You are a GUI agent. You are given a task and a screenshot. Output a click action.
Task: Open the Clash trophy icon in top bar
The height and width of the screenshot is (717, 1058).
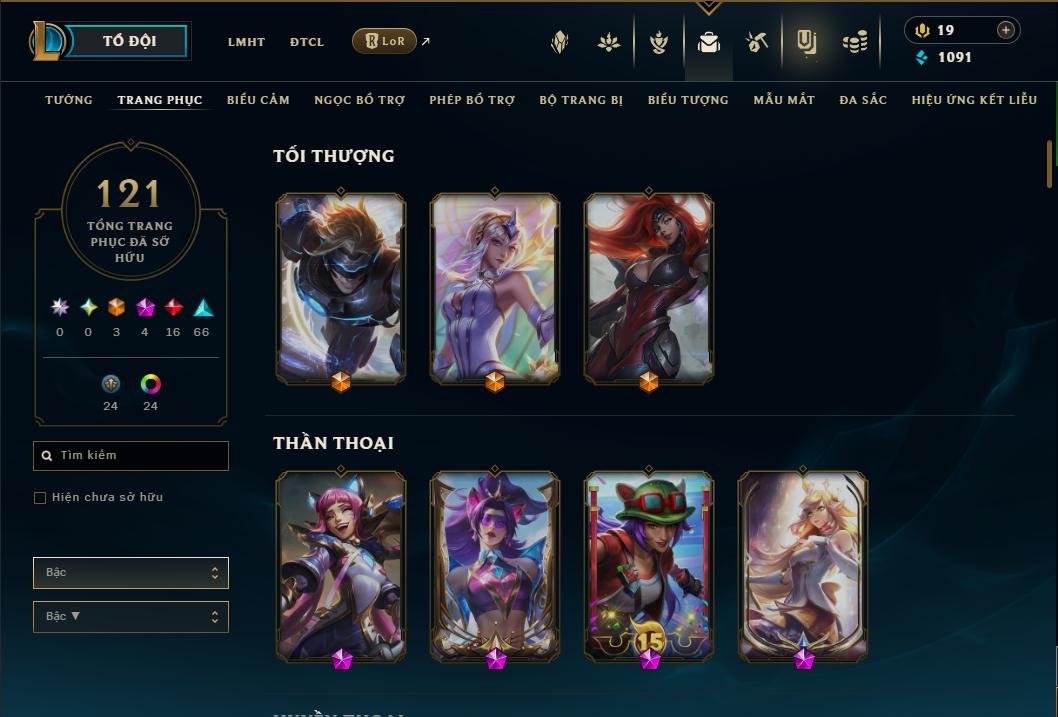click(x=659, y=42)
